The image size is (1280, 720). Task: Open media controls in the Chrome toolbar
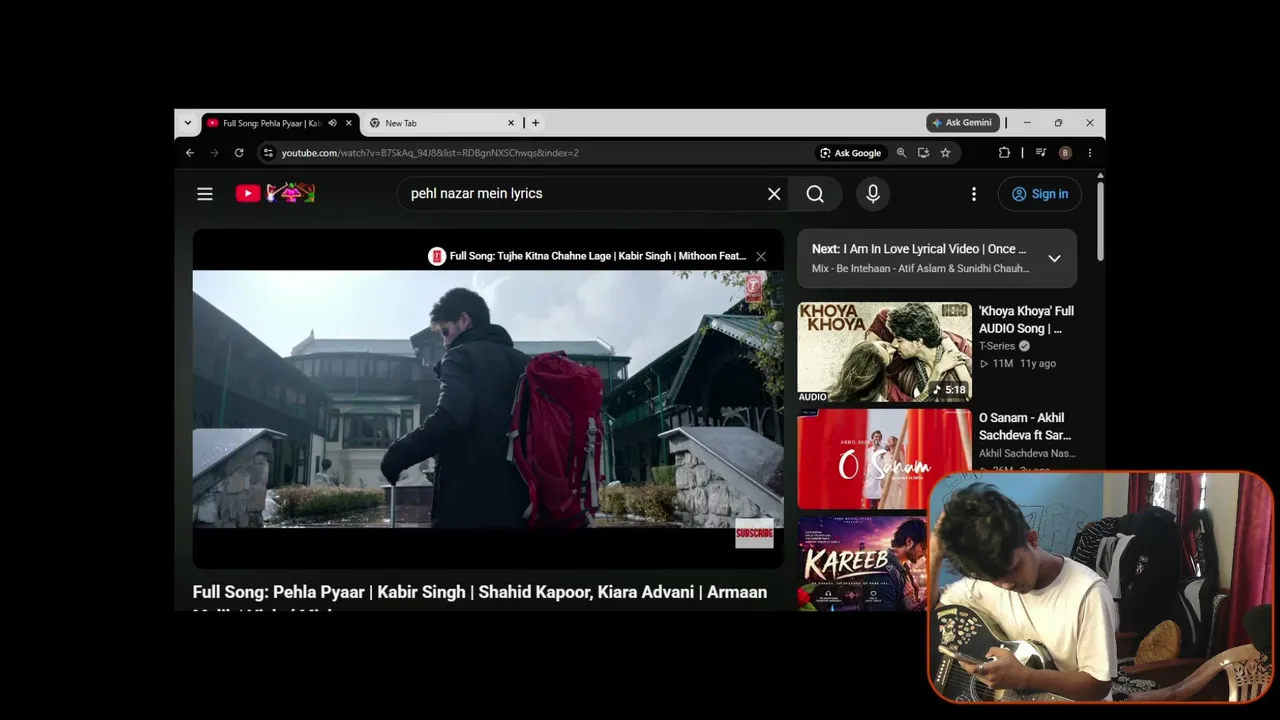[x=1041, y=153]
